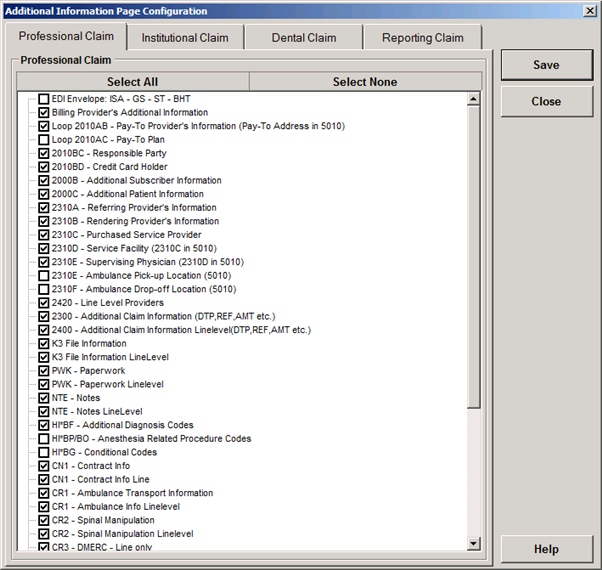Click the Save button
The height and width of the screenshot is (570, 602).
pyautogui.click(x=546, y=65)
